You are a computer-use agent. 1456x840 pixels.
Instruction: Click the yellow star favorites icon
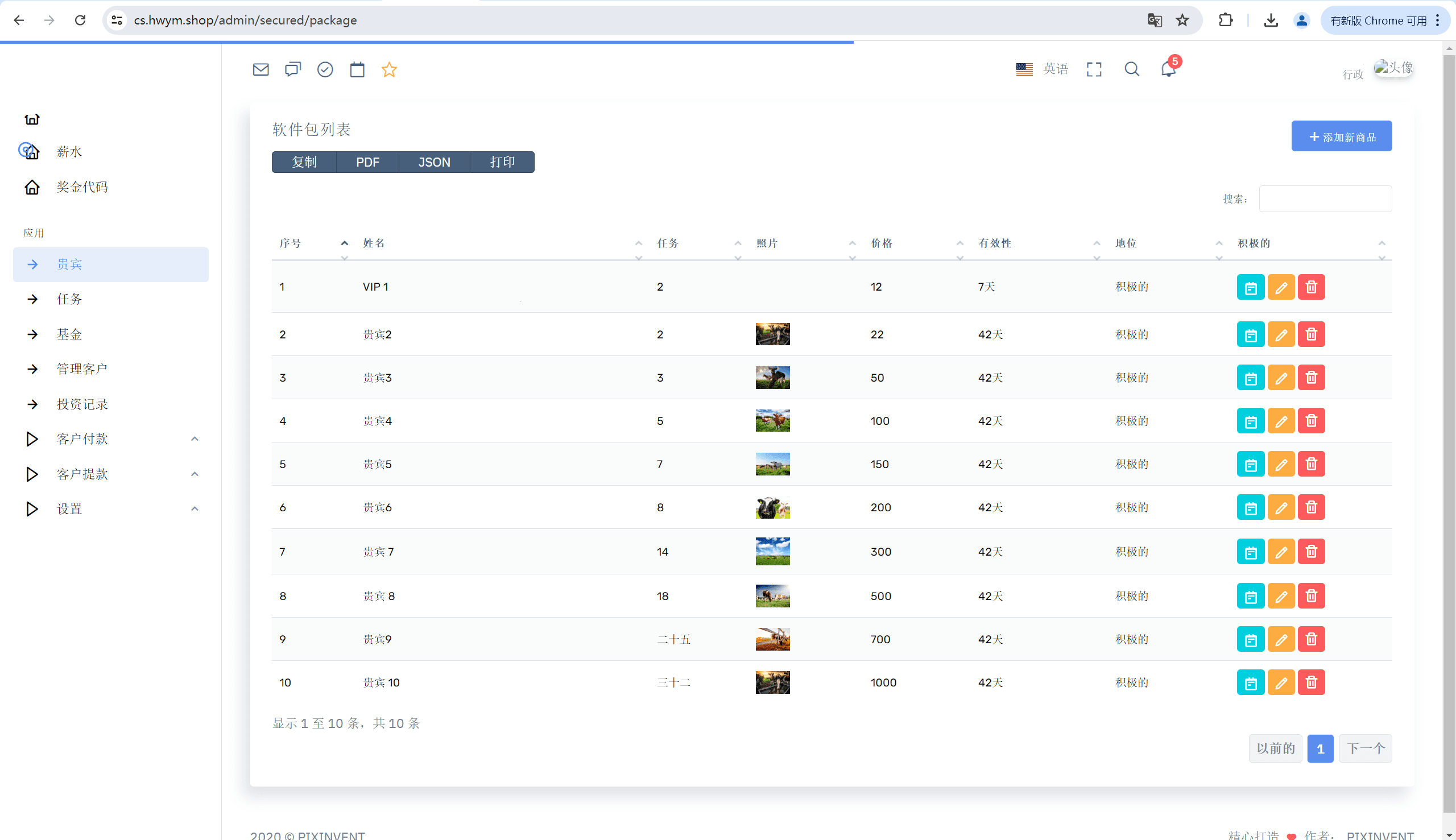(x=390, y=70)
